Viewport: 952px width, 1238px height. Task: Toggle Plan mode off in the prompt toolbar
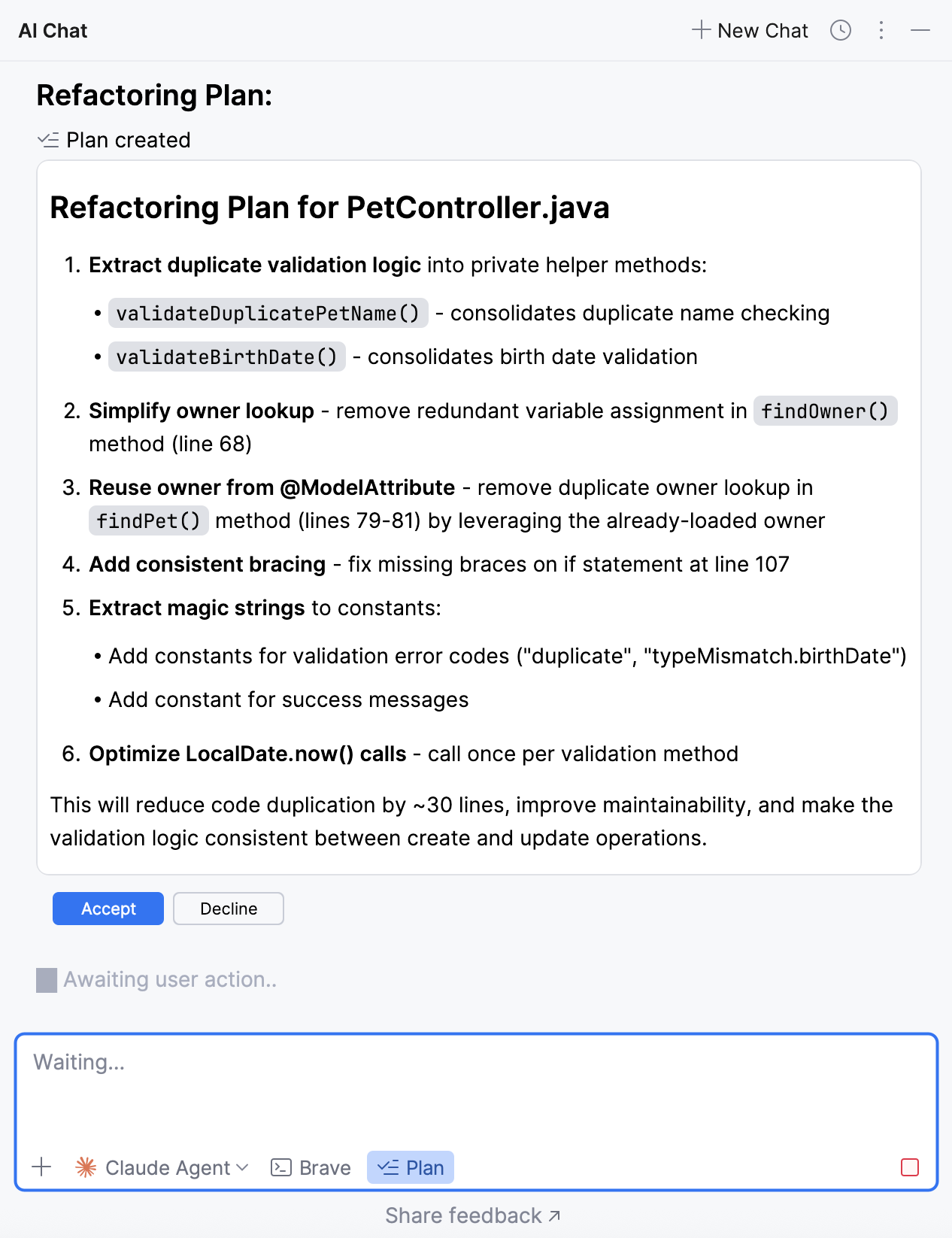coord(411,1167)
